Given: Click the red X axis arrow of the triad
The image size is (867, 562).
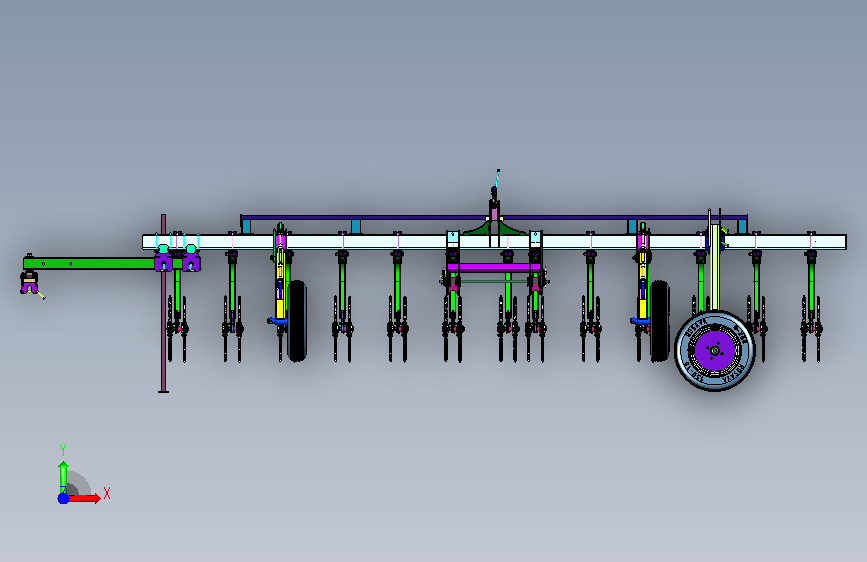Looking at the screenshot, I should (85, 498).
